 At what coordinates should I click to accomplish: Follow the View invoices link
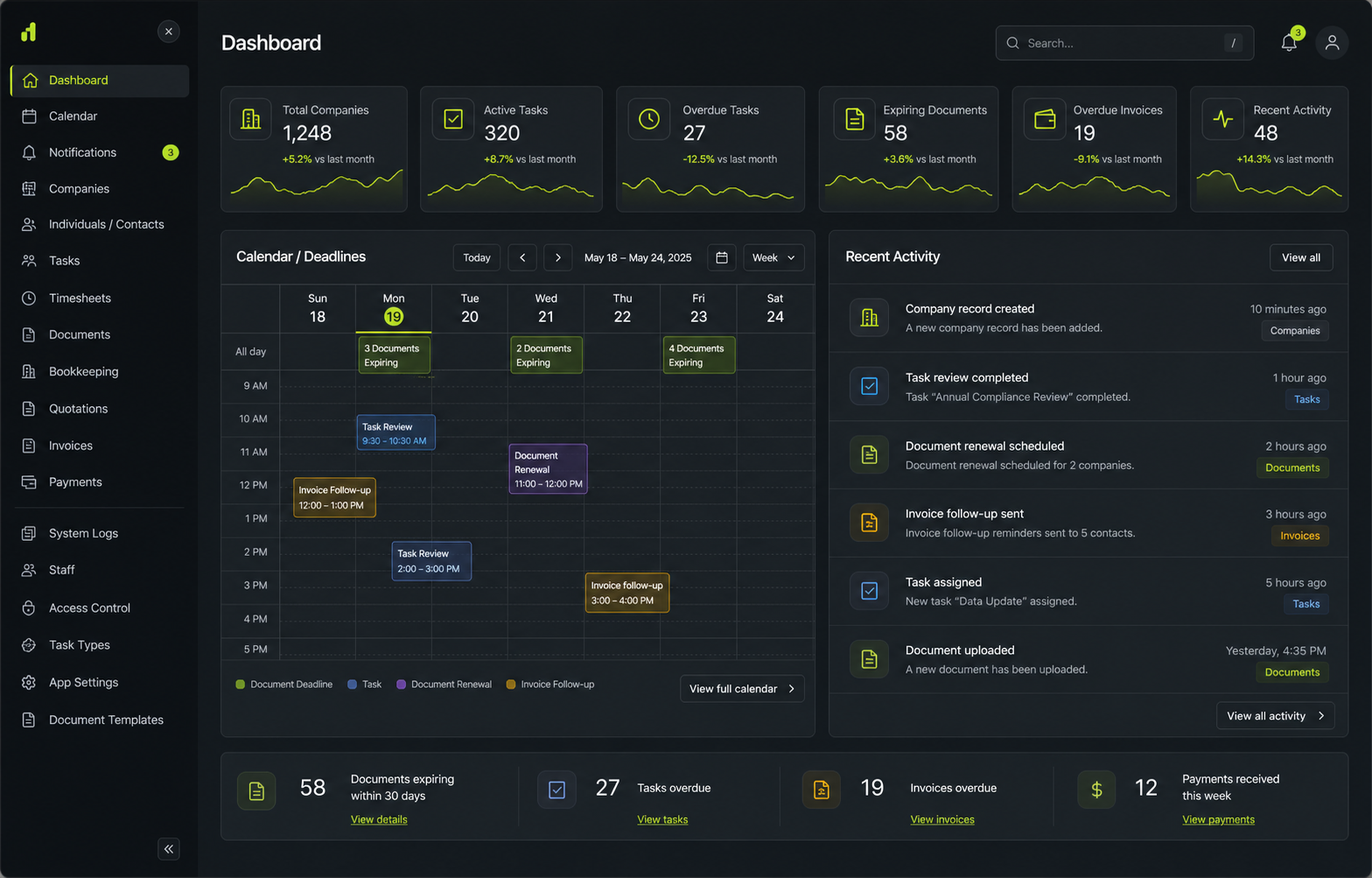pyautogui.click(x=942, y=819)
